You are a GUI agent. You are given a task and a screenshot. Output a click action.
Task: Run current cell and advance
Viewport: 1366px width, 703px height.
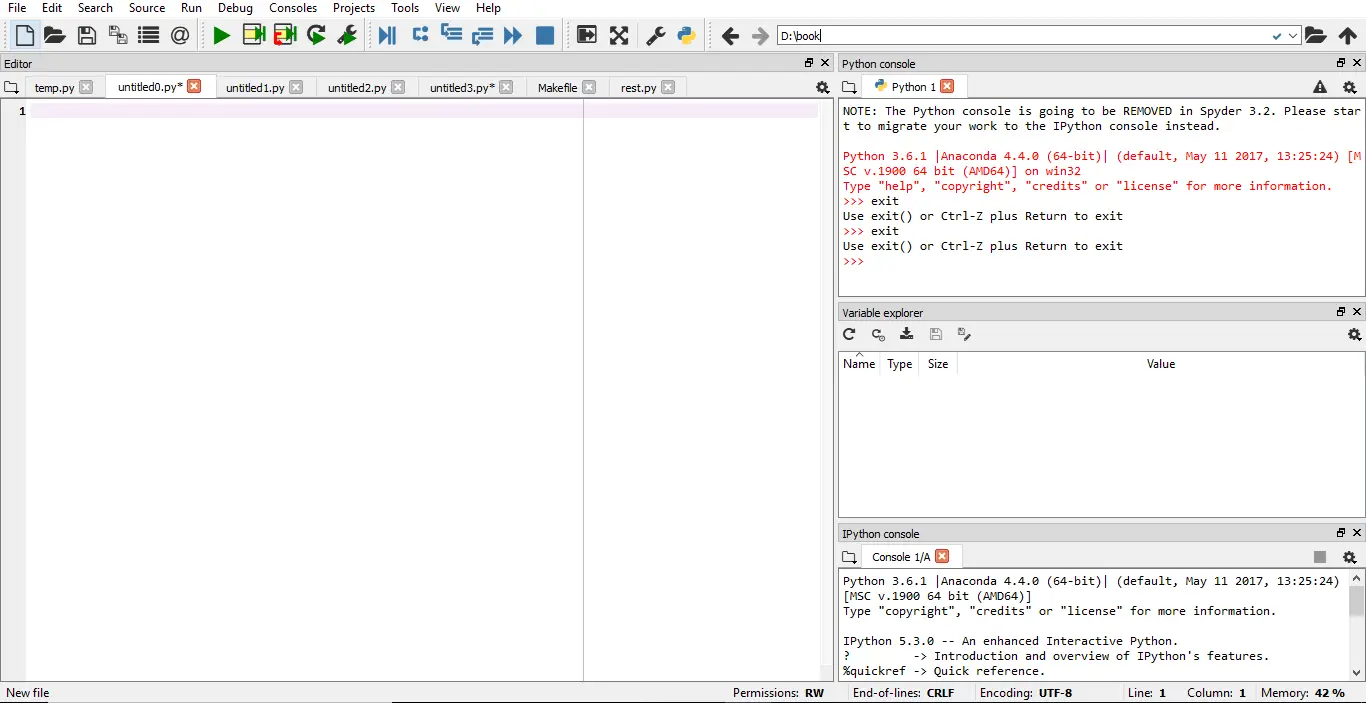pyautogui.click(x=285, y=36)
